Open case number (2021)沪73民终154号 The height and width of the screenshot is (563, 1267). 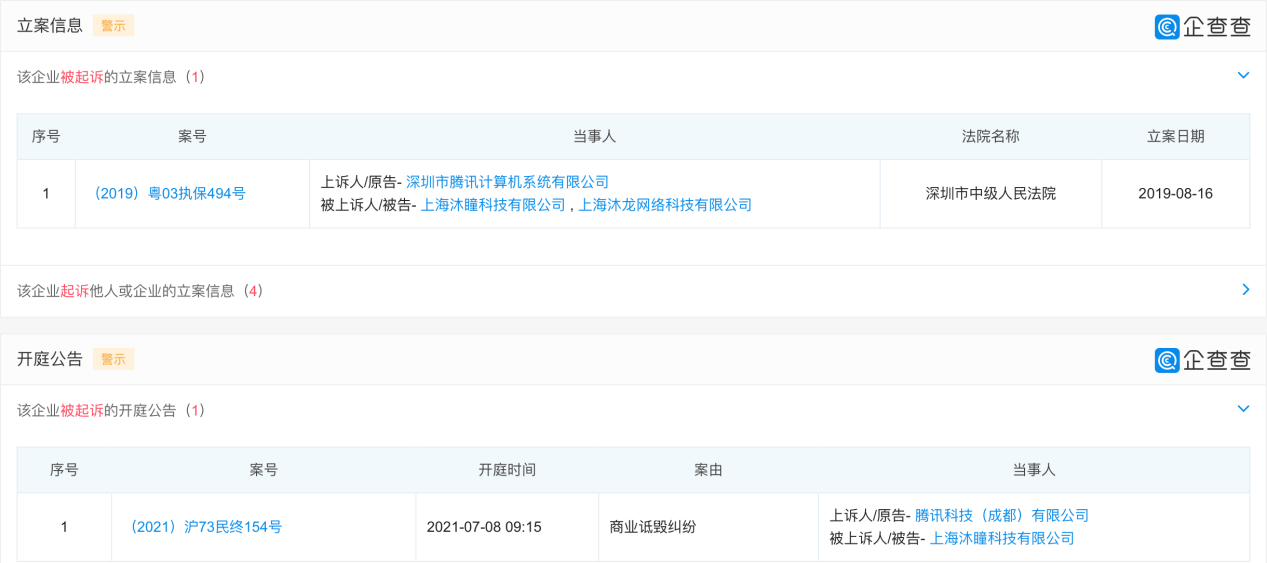click(206, 527)
